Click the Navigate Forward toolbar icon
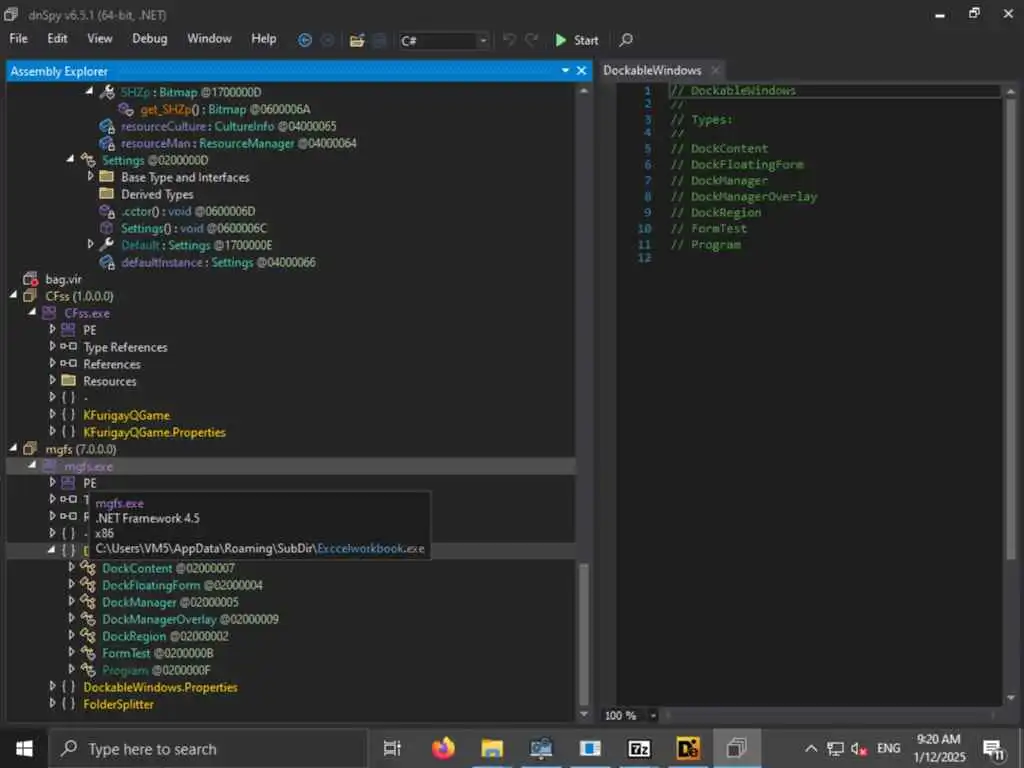 (327, 40)
